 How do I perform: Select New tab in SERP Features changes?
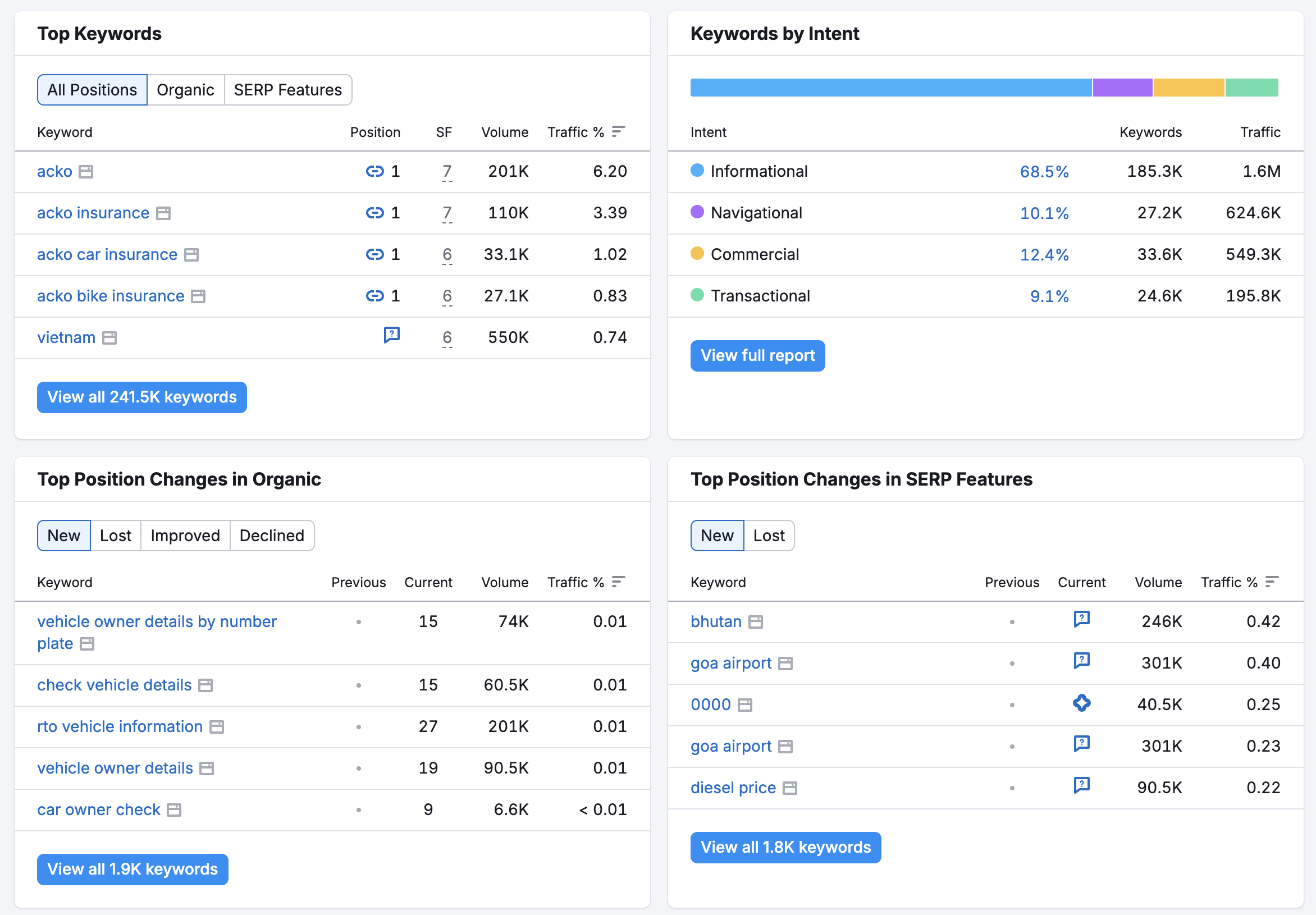click(717, 536)
